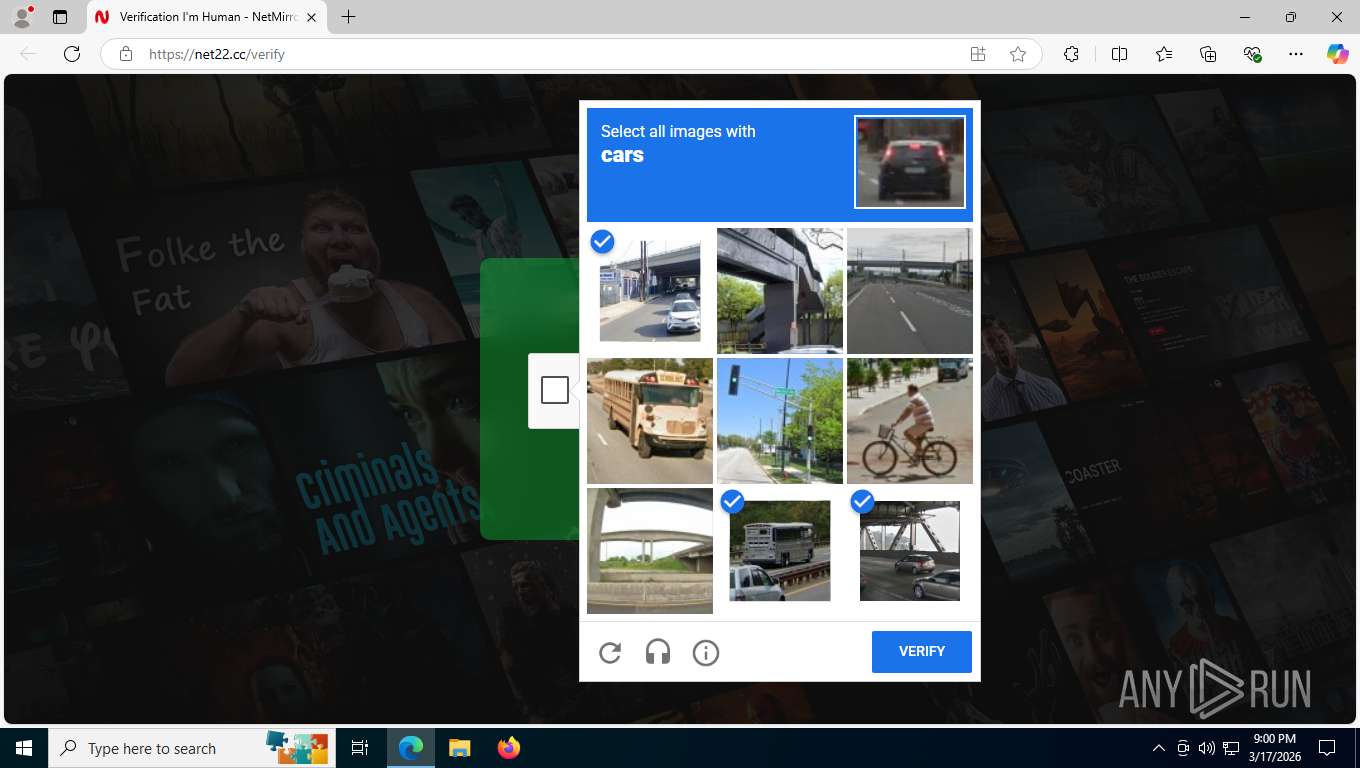Open the browser profile icon
The width and height of the screenshot is (1360, 768).
(x=22, y=17)
